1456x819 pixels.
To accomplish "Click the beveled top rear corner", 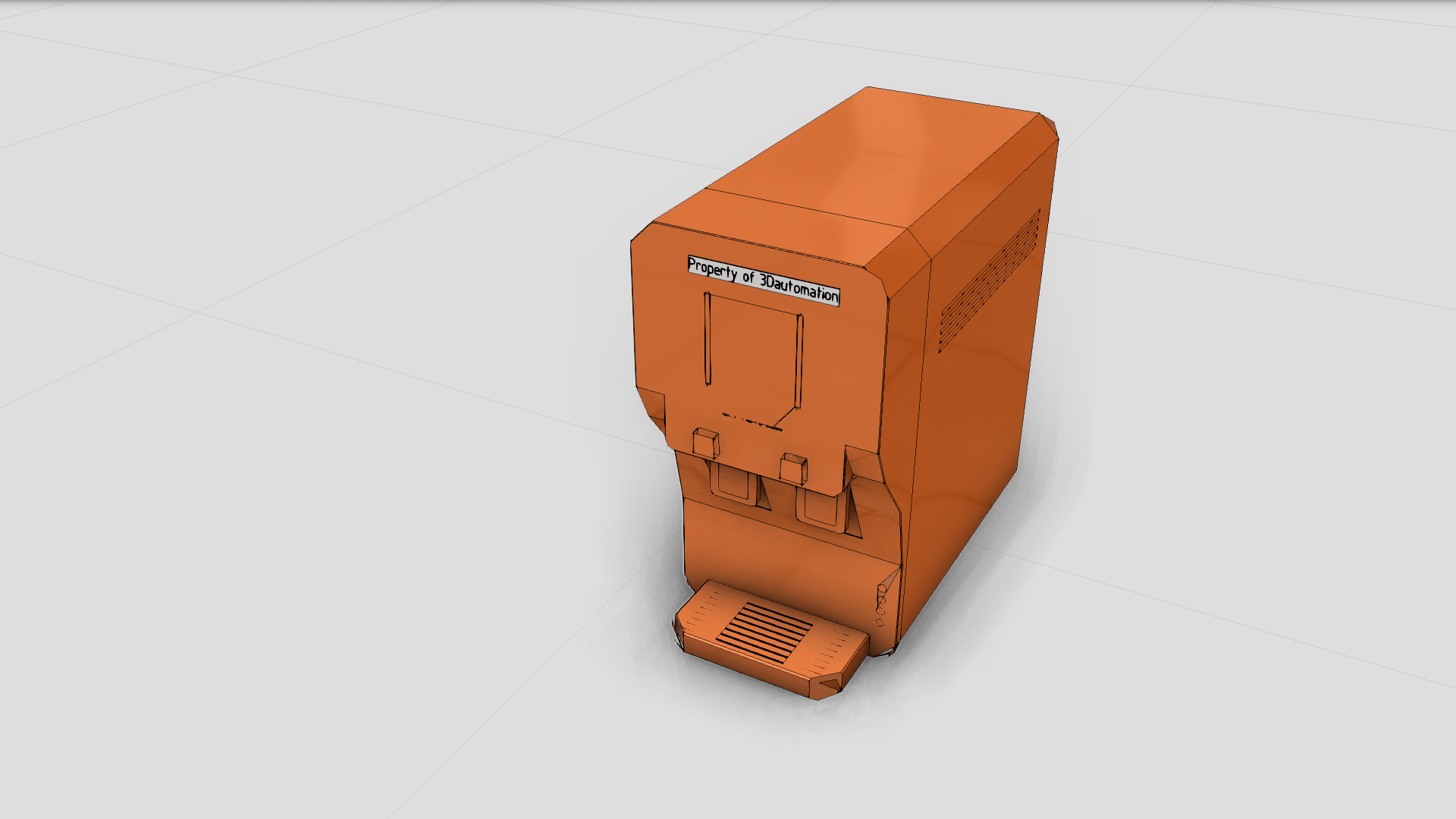I will tap(1050, 127).
